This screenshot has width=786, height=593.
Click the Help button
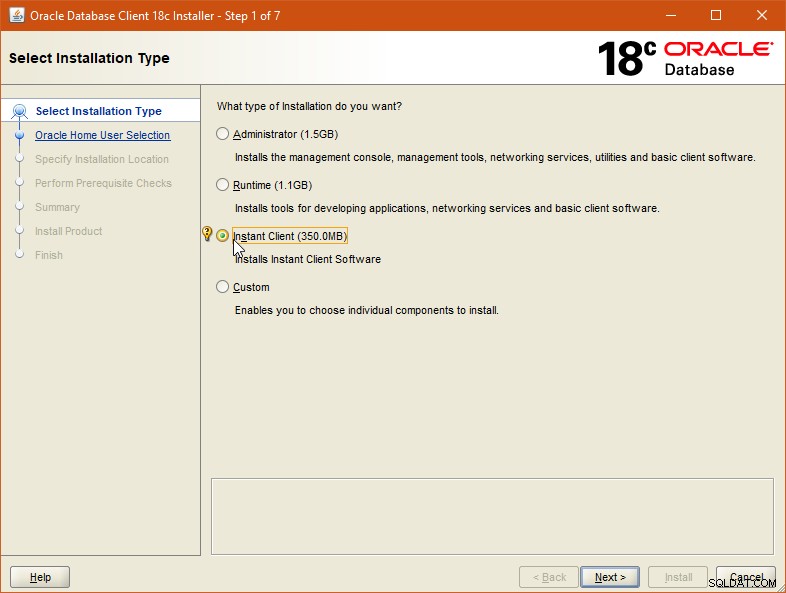click(40, 577)
